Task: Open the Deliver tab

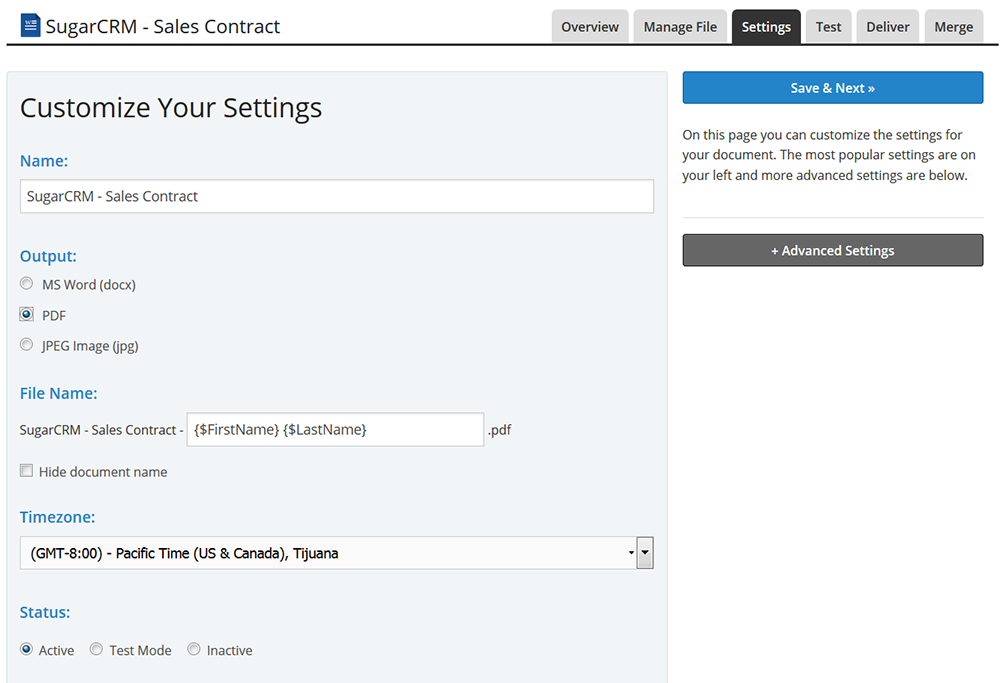Action: [887, 27]
